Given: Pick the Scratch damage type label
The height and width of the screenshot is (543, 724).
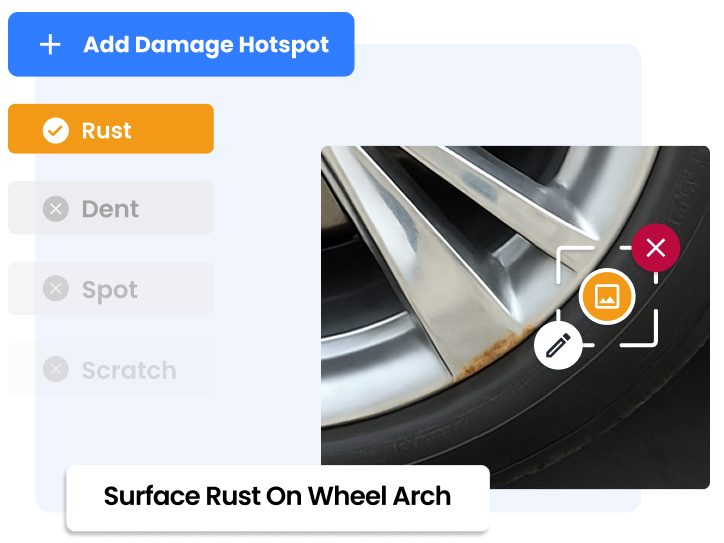Looking at the screenshot, I should [129, 370].
